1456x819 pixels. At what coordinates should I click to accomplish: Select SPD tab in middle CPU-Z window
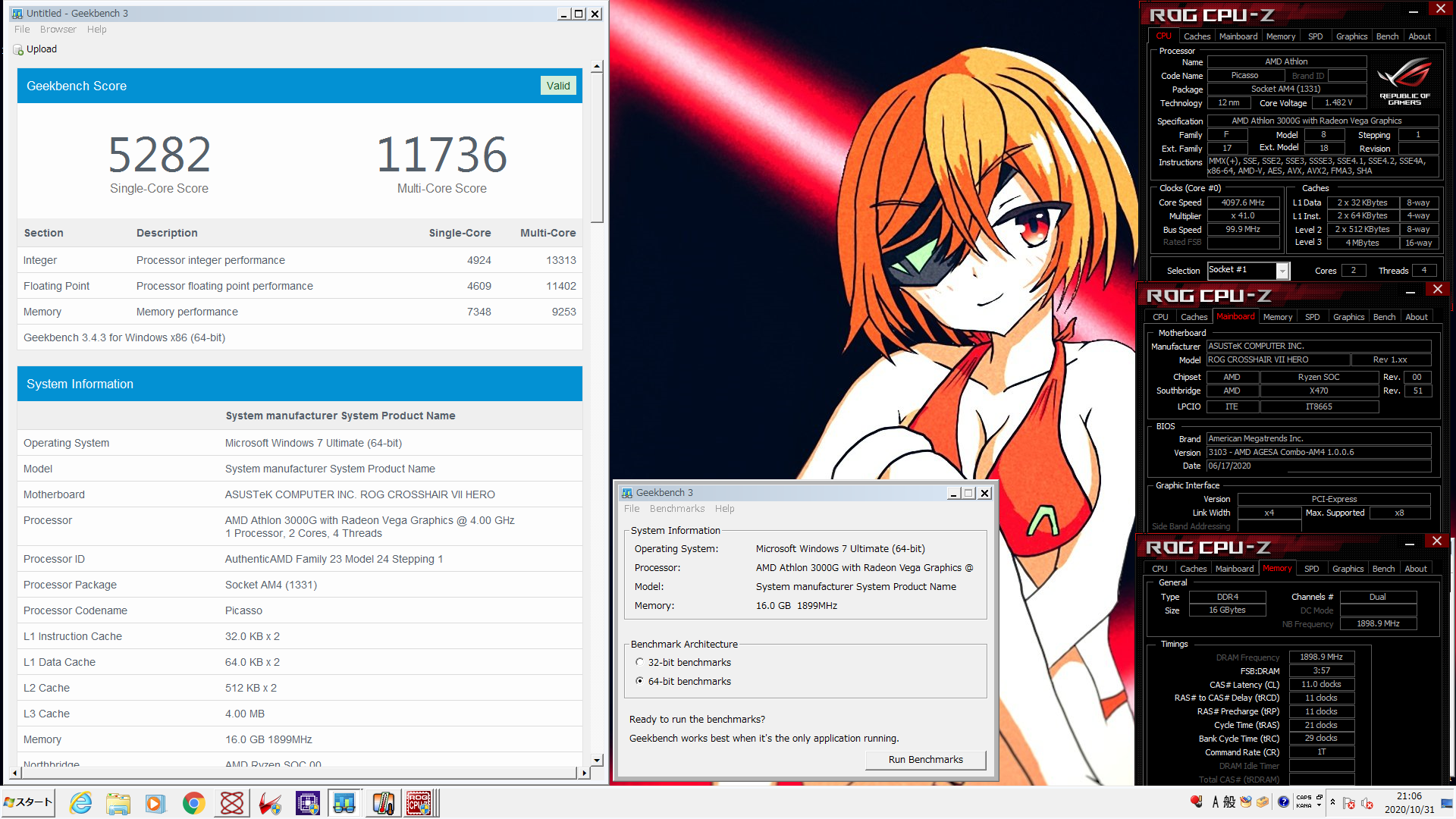1313,317
